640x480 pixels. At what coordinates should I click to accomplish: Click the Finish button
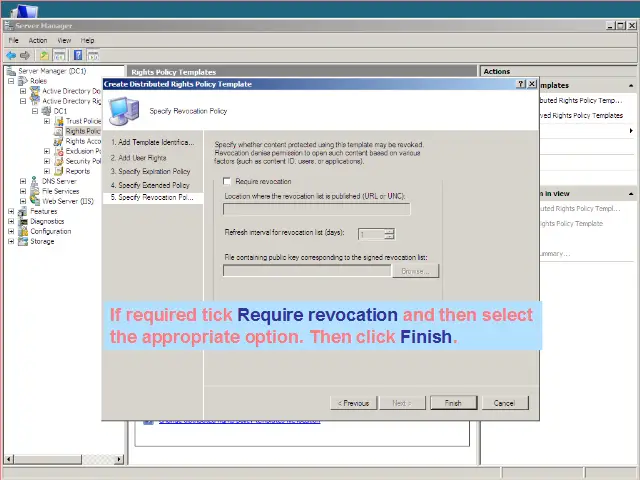click(453, 403)
